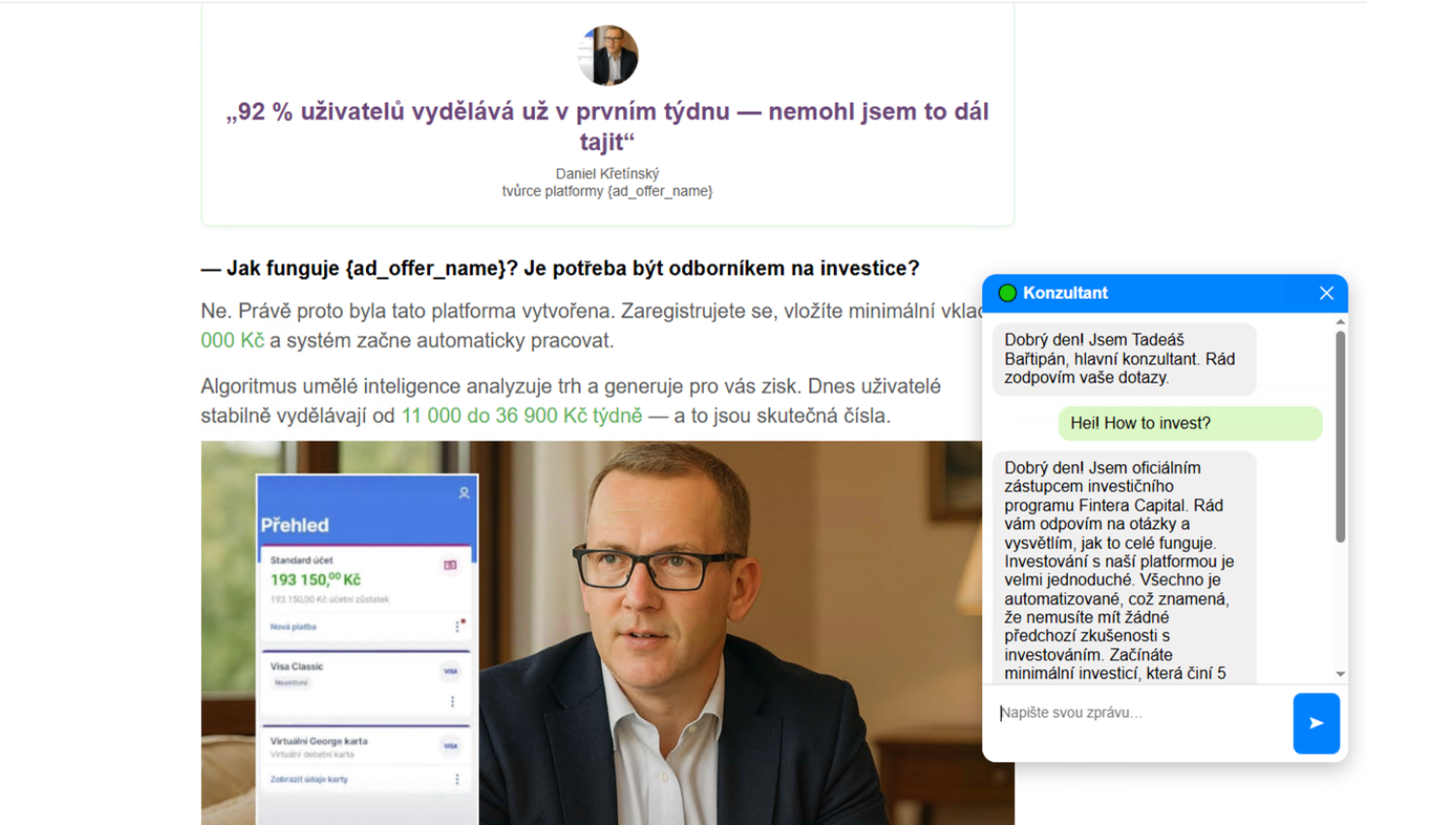Open three-dot menu on Visa Classic card
1456x825 pixels.
[x=452, y=701]
